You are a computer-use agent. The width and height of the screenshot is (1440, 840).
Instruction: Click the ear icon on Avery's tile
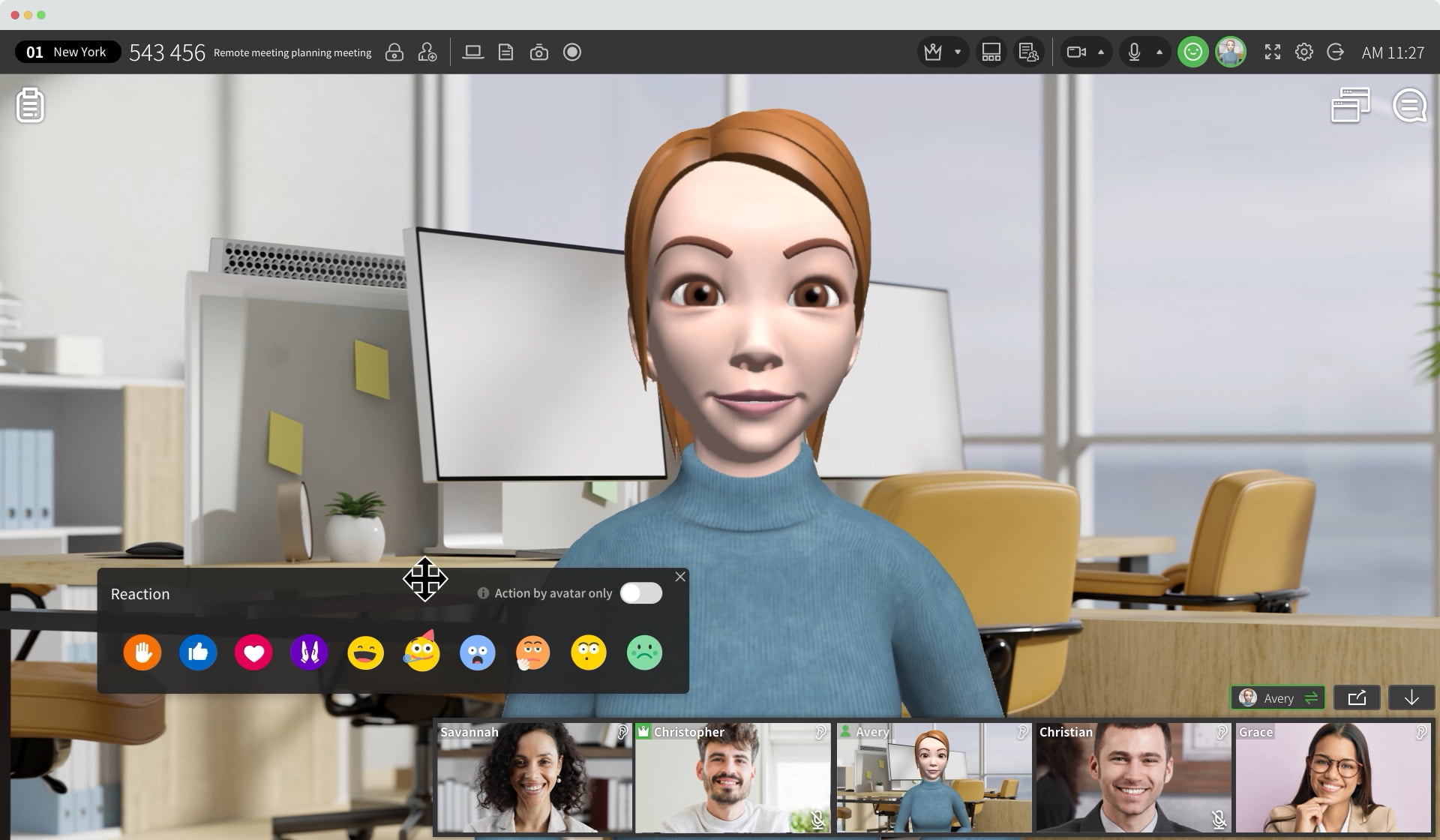(x=1022, y=733)
